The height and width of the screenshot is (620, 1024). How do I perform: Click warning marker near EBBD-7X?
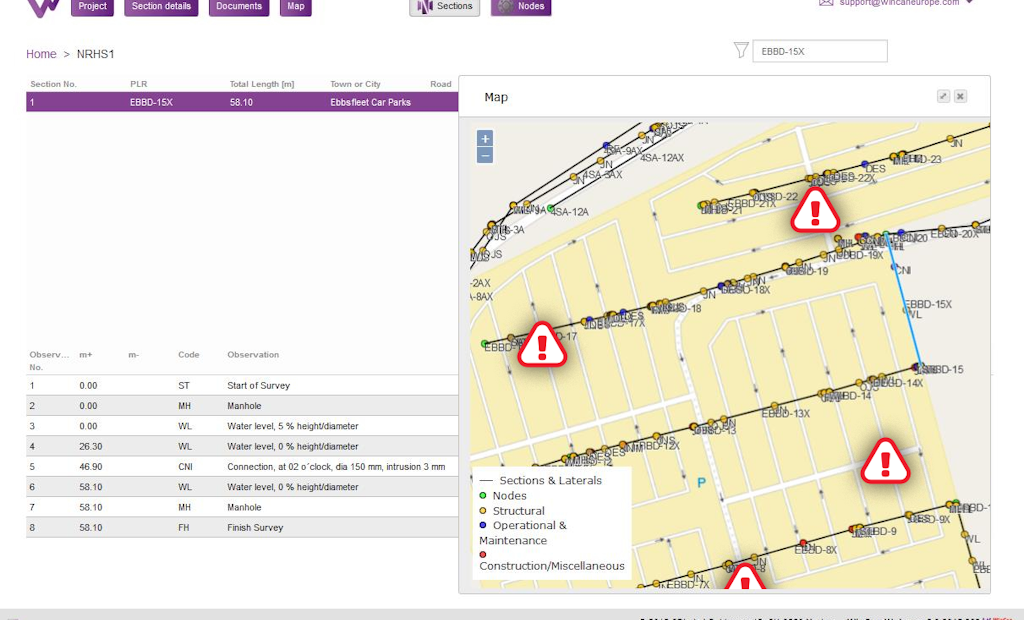(x=744, y=578)
